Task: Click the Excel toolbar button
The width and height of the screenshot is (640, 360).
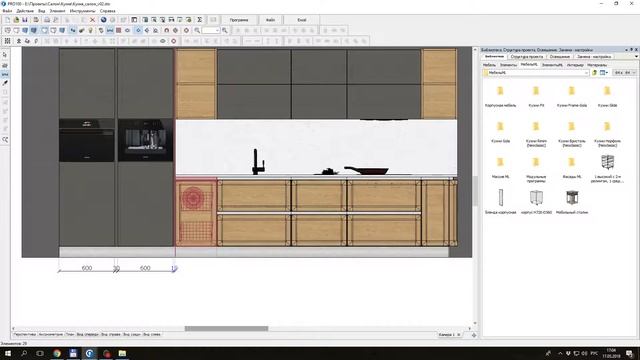Action: (x=302, y=20)
